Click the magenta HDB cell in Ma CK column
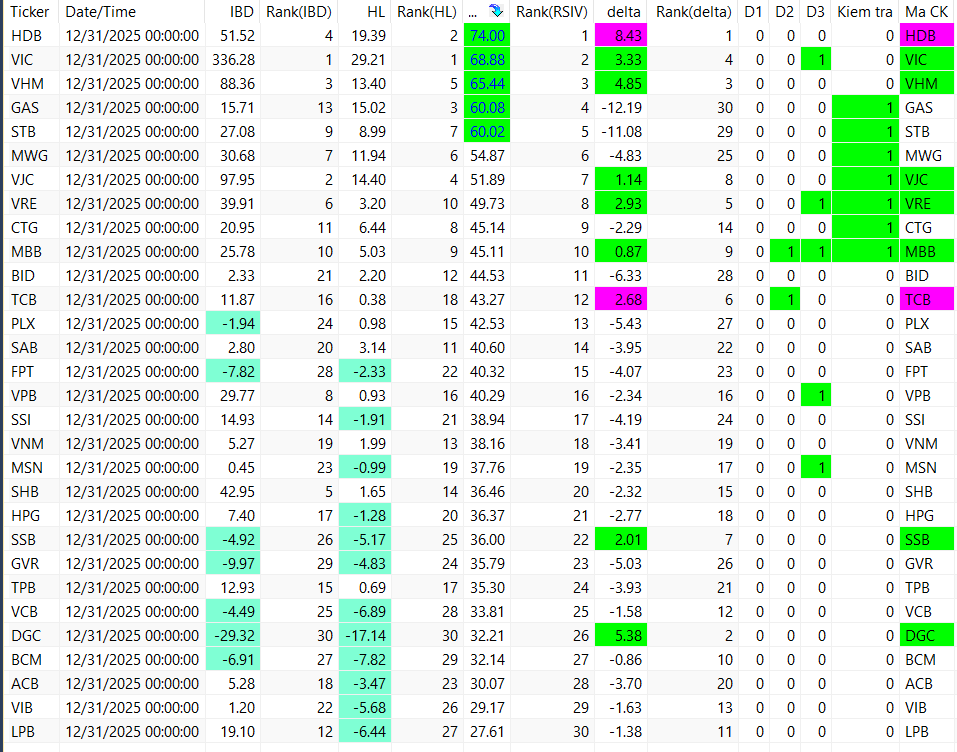The height and width of the screenshot is (752, 957). 926,36
